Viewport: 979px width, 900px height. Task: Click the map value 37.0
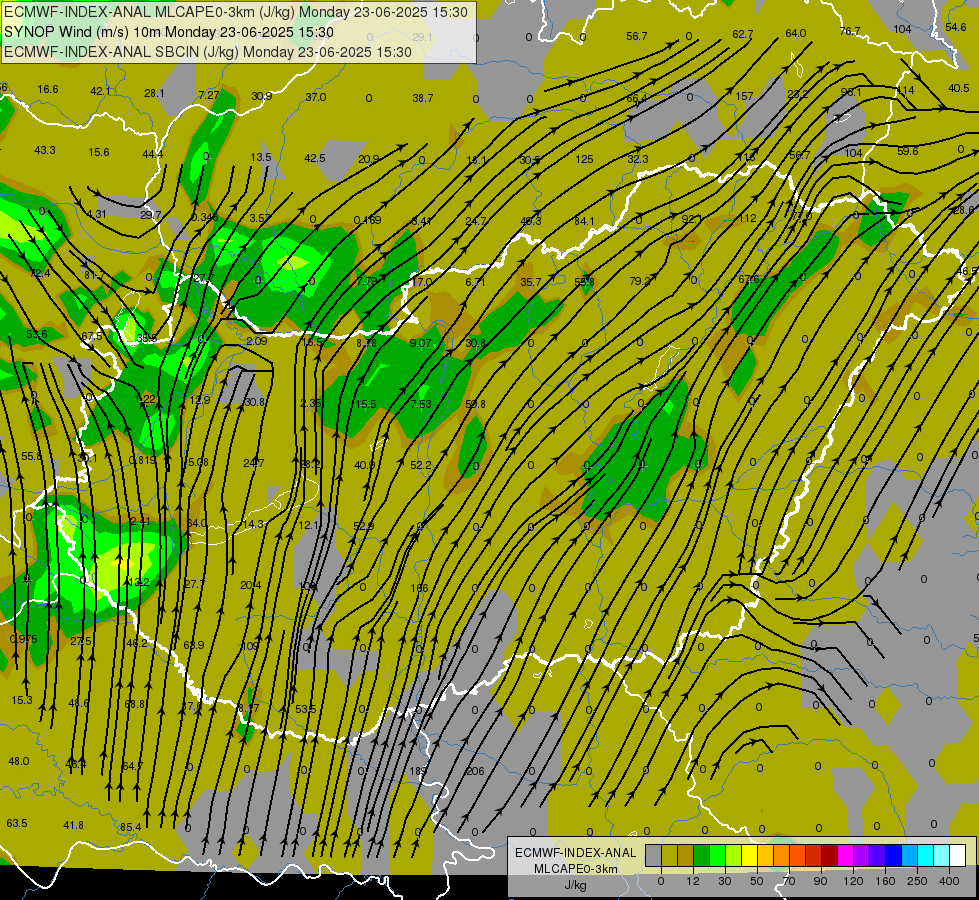tap(316, 97)
